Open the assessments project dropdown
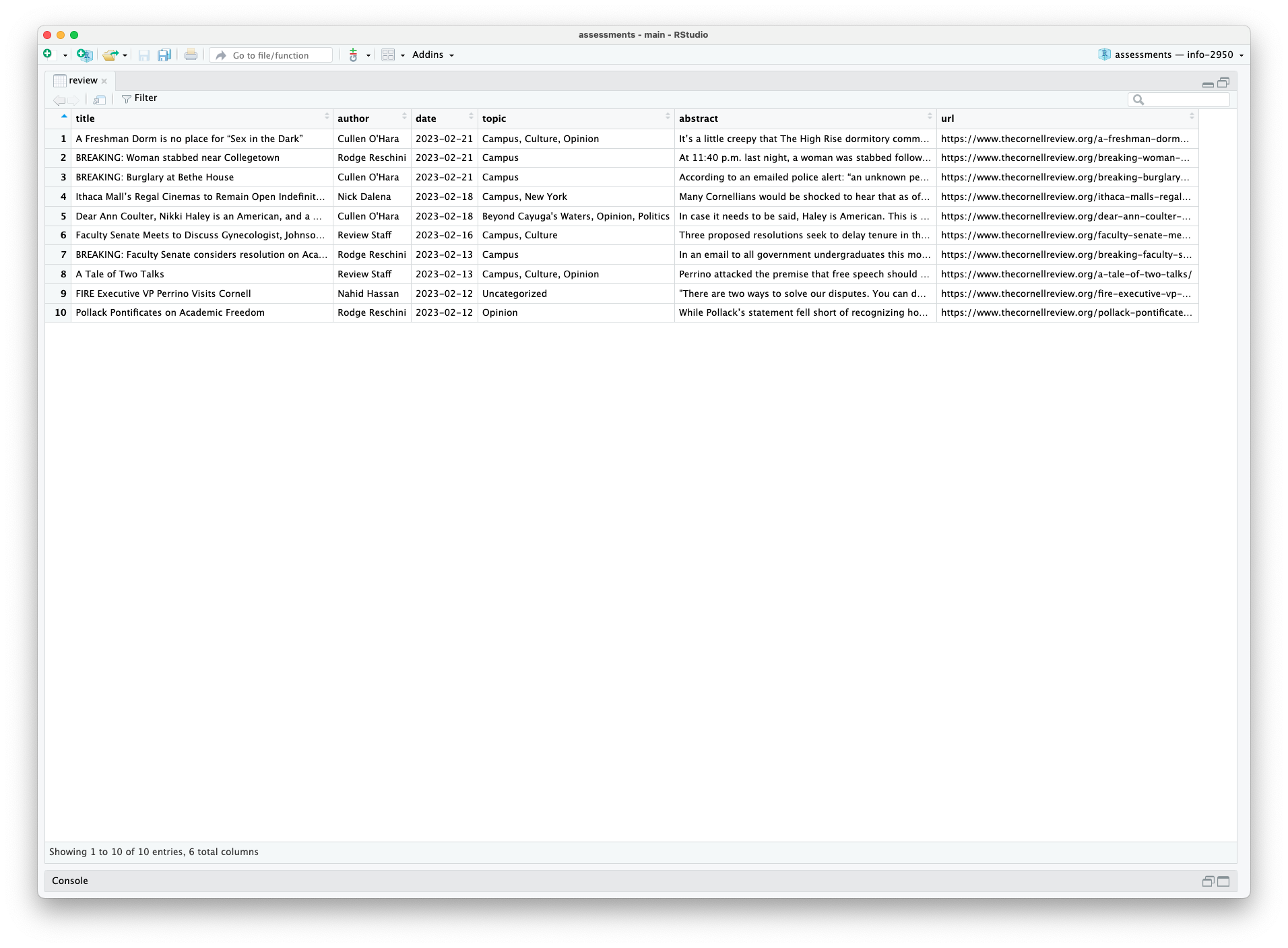The width and height of the screenshot is (1288, 948). [1173, 55]
